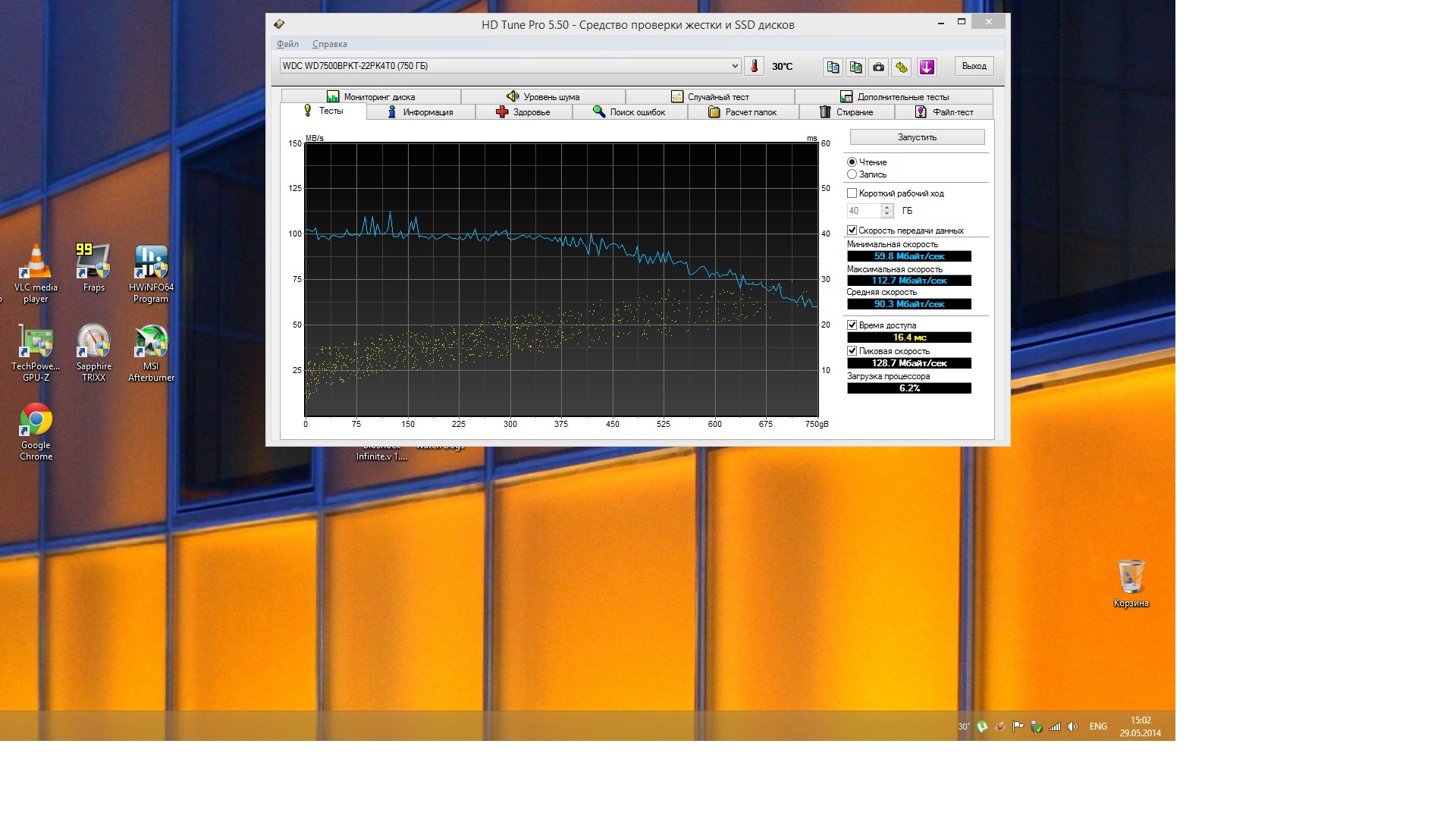The width and height of the screenshot is (1456, 819).
Task: Click the ENG language switcher in the taskbar
Action: click(1098, 726)
